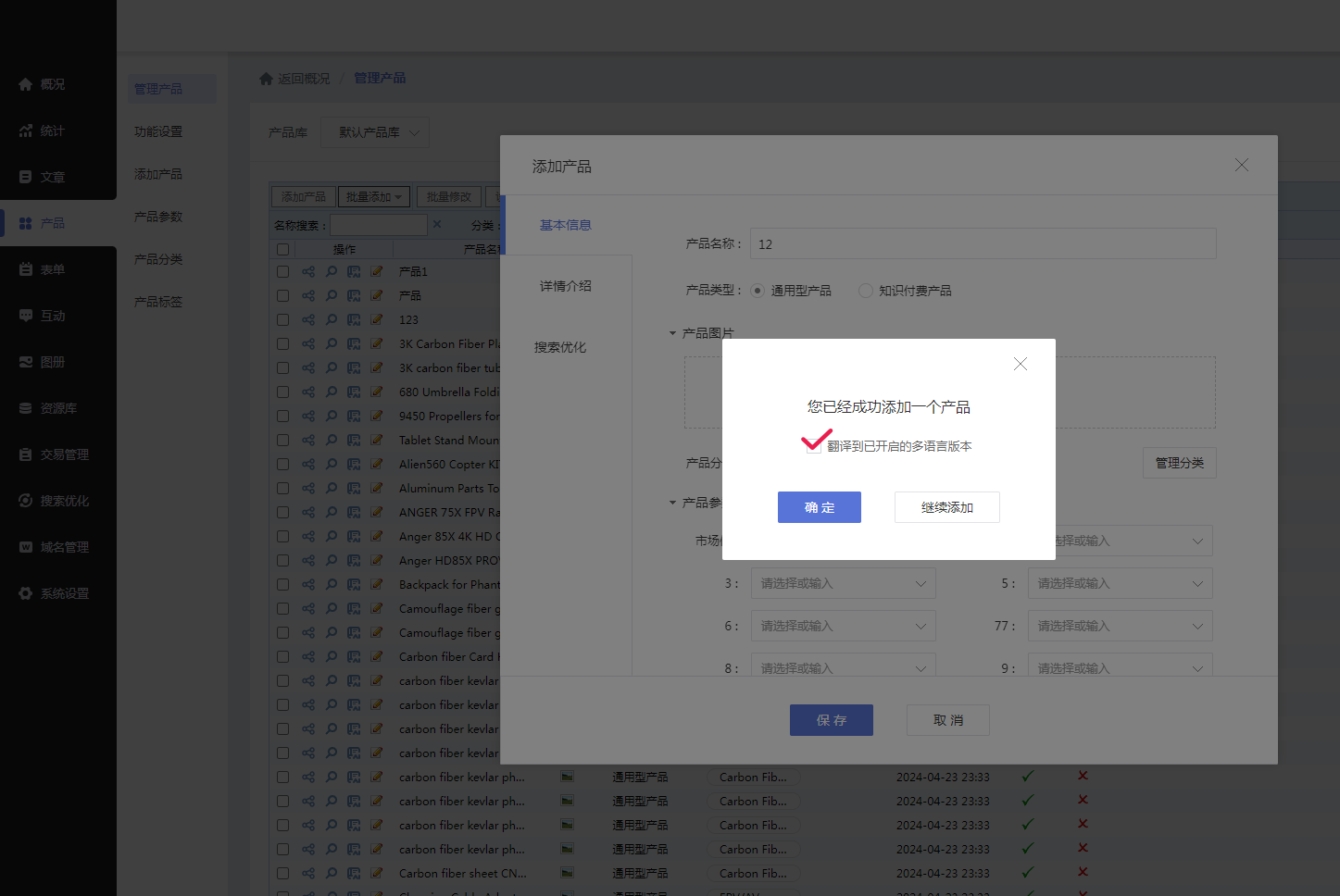Open 系统设置 gear icon in sidebar

pyautogui.click(x=26, y=593)
